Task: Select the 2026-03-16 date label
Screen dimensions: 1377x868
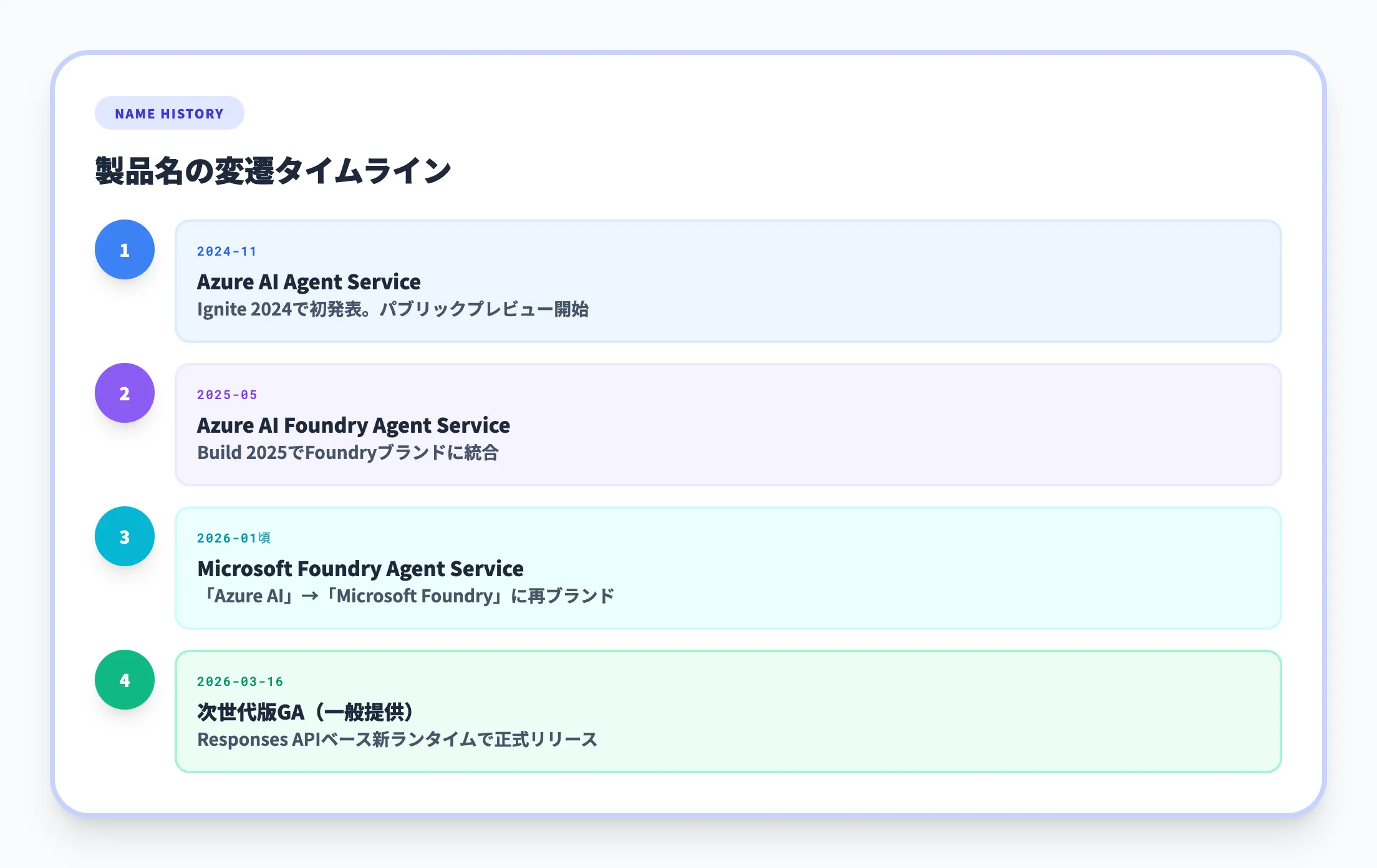Action: click(x=240, y=682)
